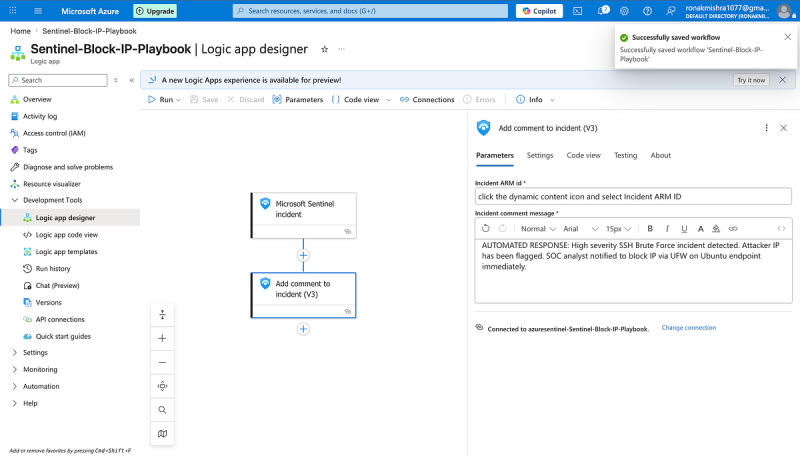Image resolution: width=800 pixels, height=456 pixels.
Task: Insert a step between the two actions
Action: point(303,256)
